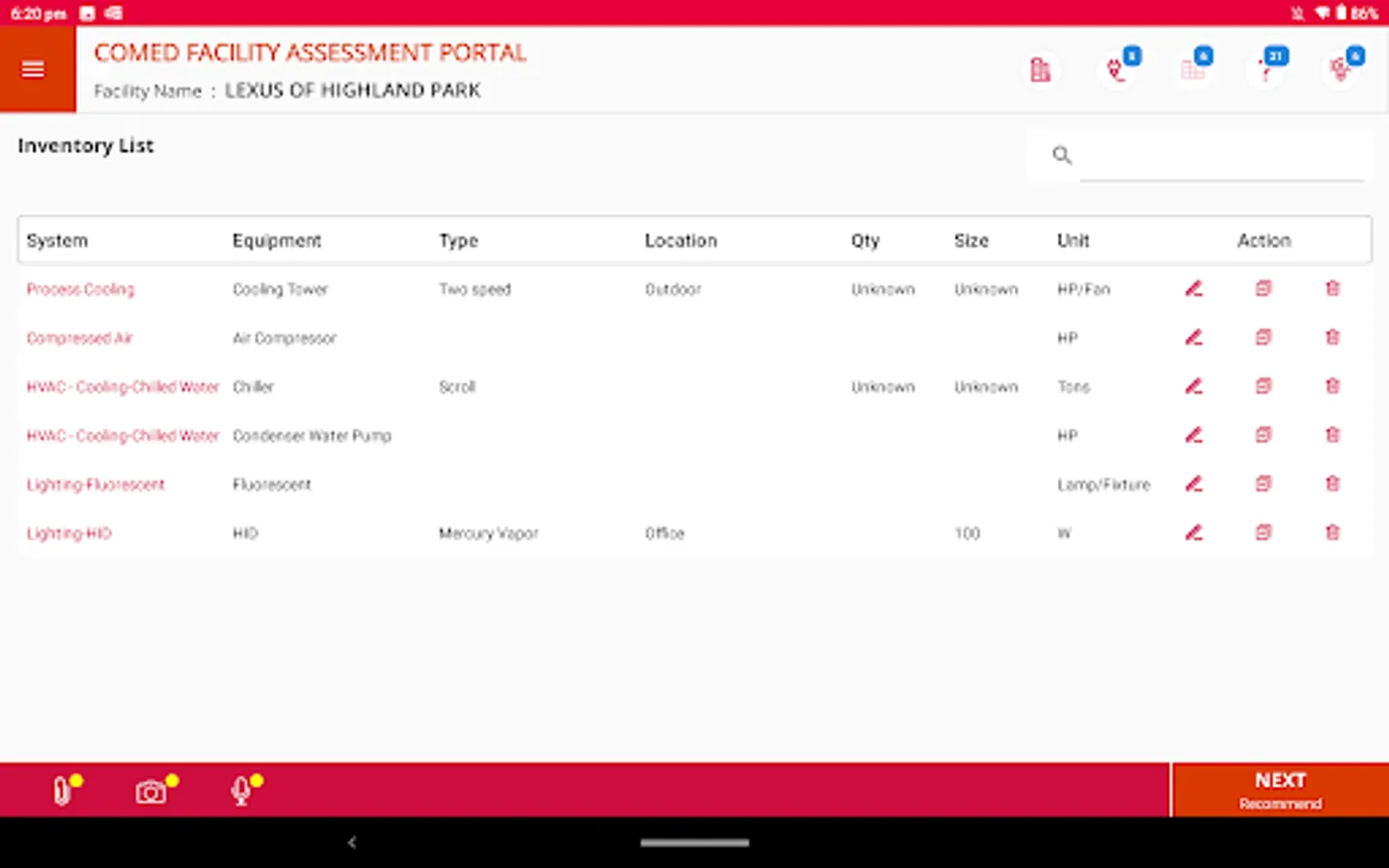Open the Compressed Air system link
The image size is (1389, 868).
(x=79, y=339)
